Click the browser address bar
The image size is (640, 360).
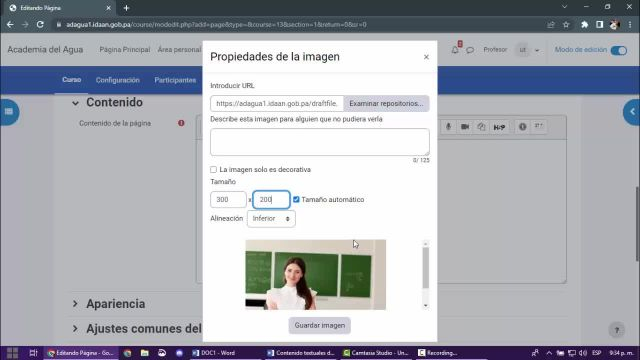tap(298, 24)
